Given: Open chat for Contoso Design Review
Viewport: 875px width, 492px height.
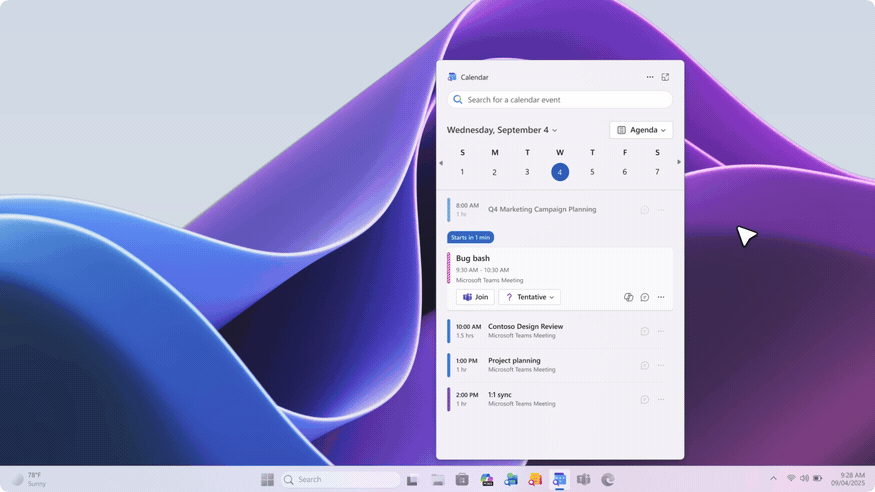Looking at the screenshot, I should tap(645, 331).
